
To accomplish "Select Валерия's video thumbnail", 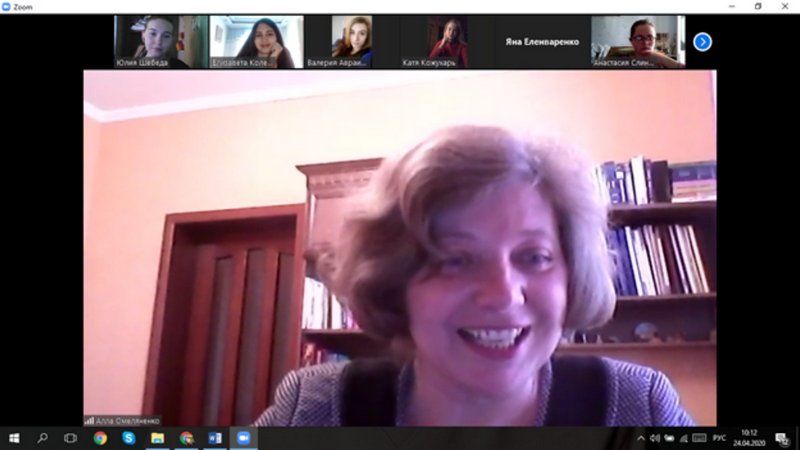I will (352, 42).
